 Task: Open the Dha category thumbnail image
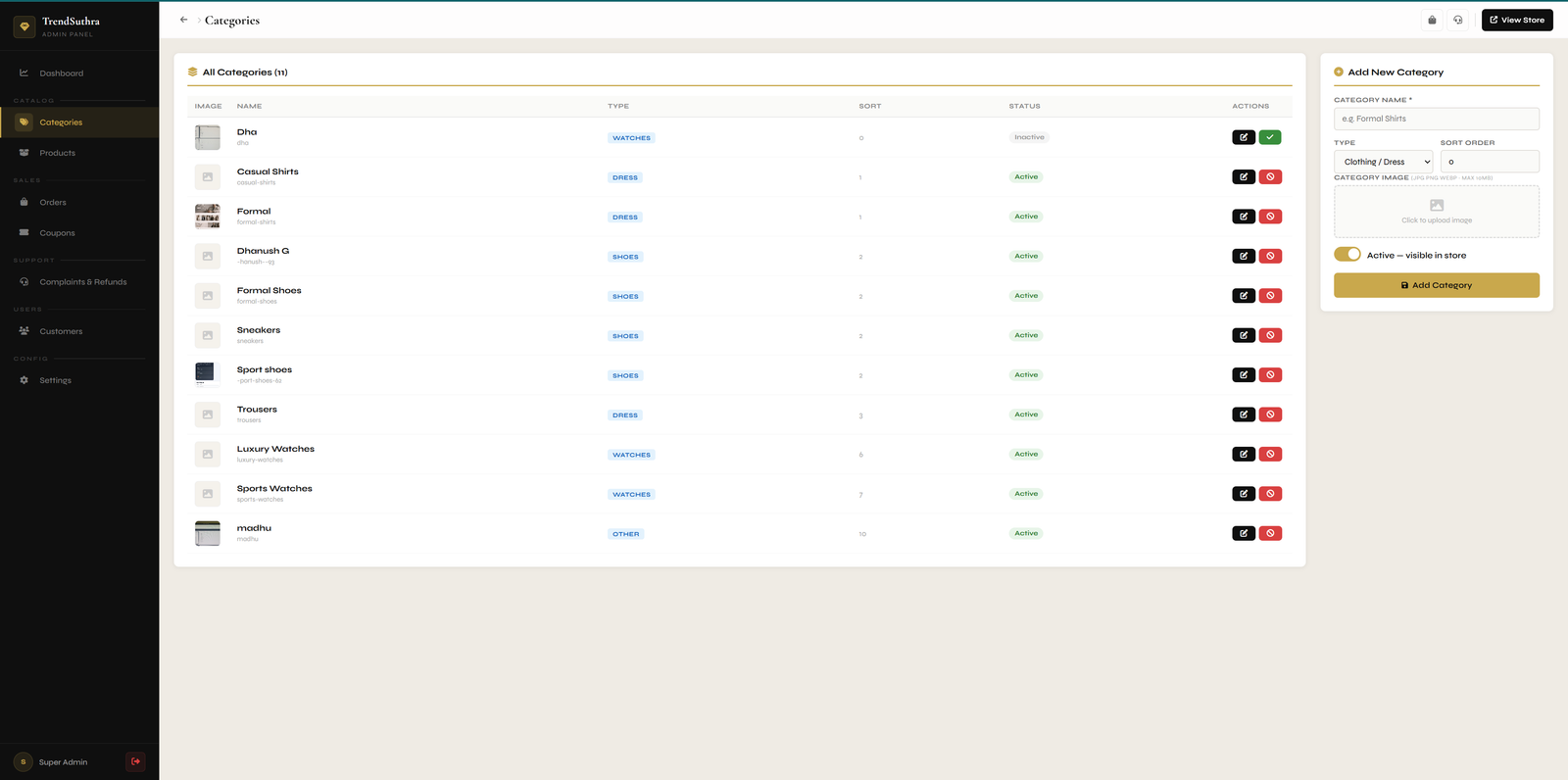[208, 137]
